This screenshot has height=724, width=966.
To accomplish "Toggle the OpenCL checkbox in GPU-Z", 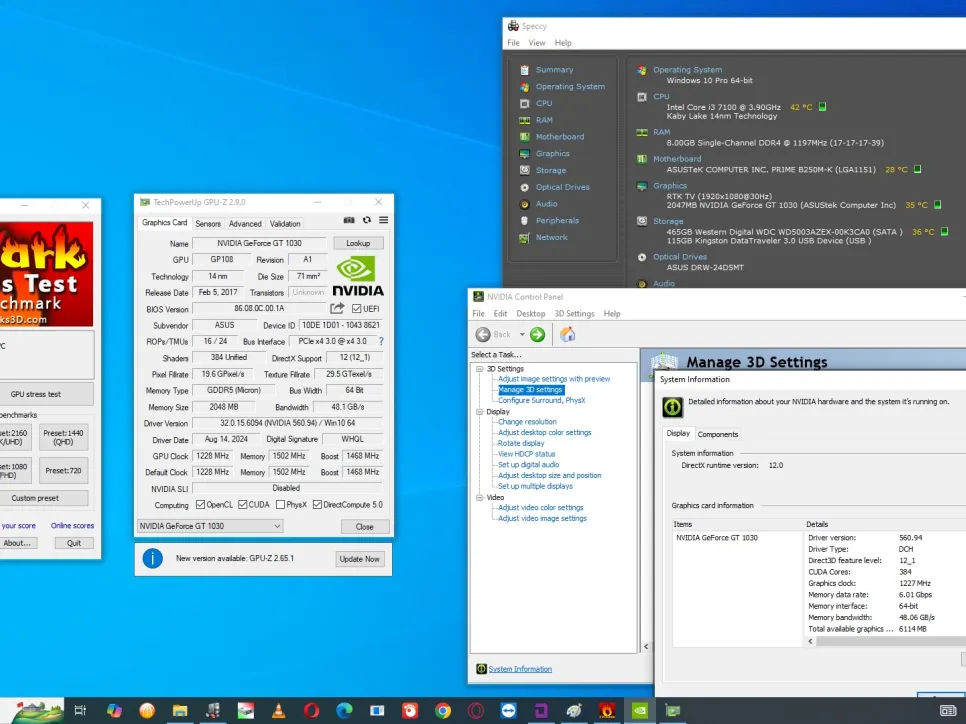I will click(200, 504).
